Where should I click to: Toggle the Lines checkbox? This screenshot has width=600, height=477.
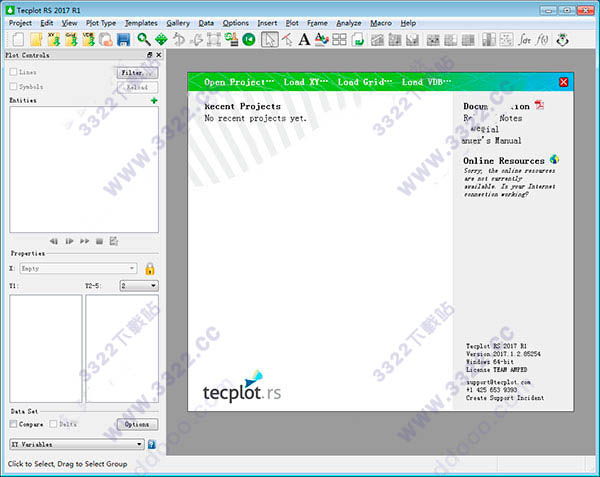(13, 72)
